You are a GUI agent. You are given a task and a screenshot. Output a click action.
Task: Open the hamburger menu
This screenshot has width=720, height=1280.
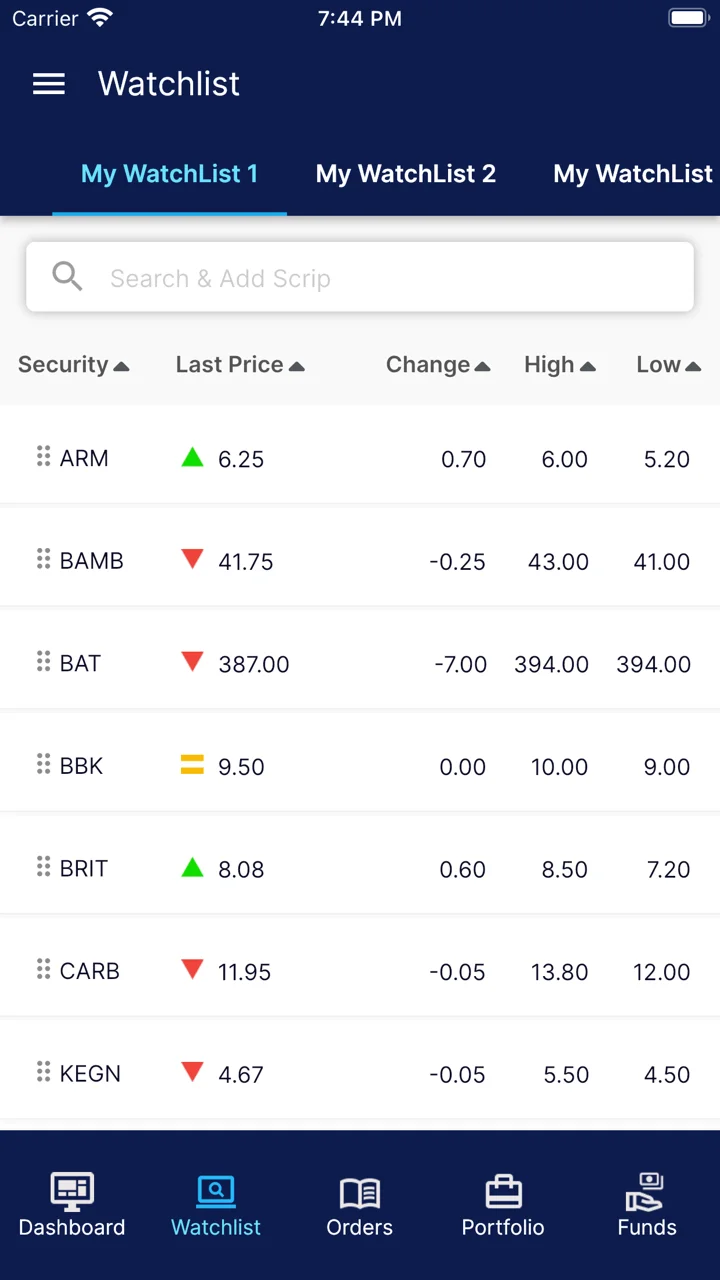coord(49,84)
